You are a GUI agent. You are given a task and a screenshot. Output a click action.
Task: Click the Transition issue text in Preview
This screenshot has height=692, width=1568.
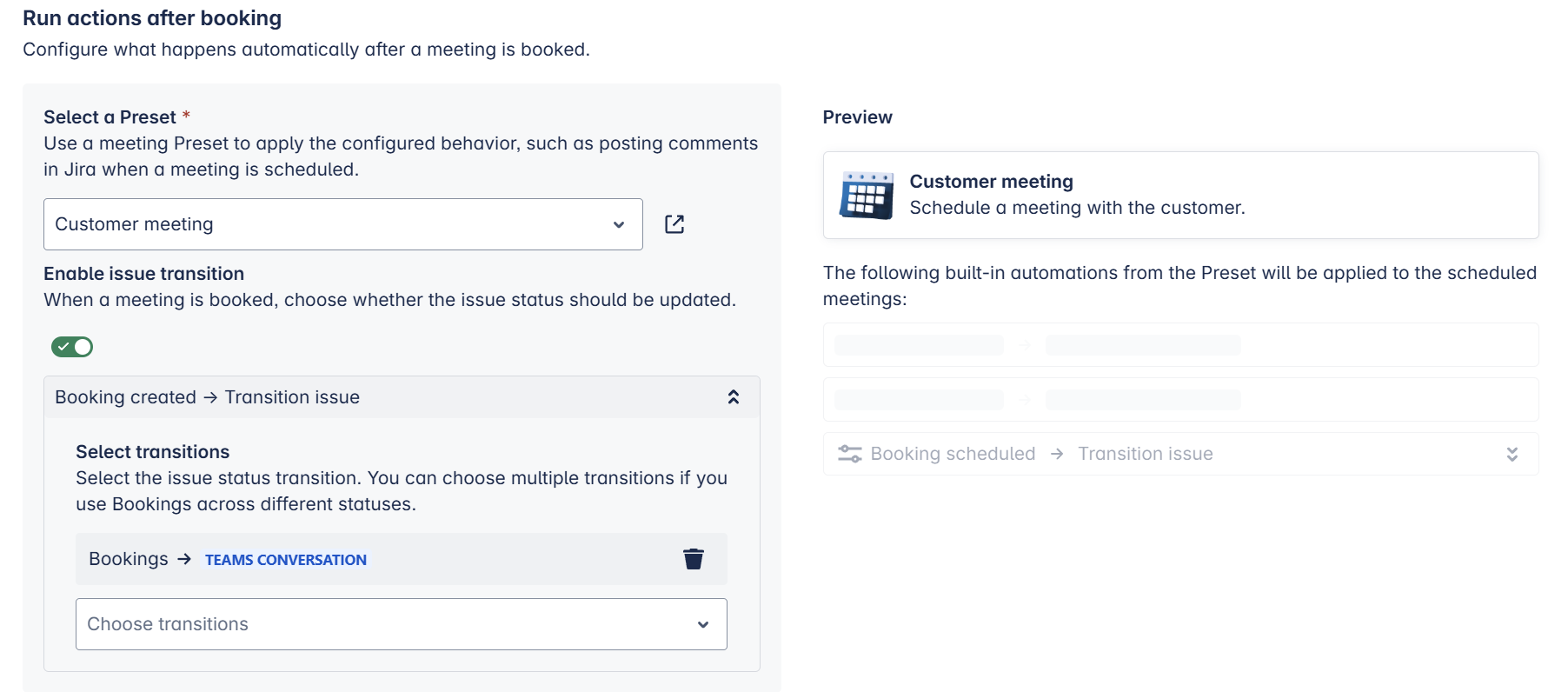pos(1145,454)
